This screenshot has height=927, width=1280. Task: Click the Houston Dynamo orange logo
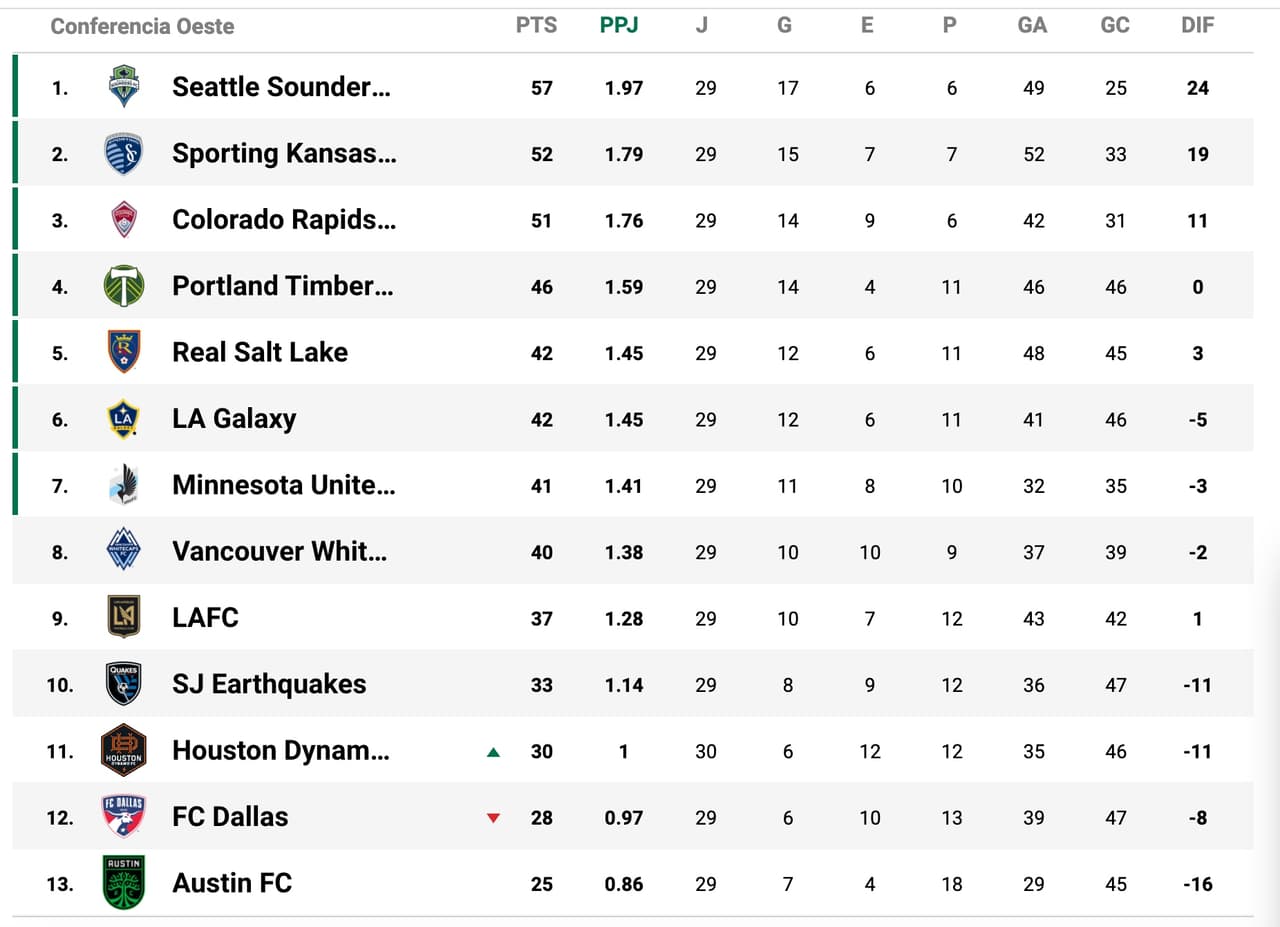click(x=124, y=750)
